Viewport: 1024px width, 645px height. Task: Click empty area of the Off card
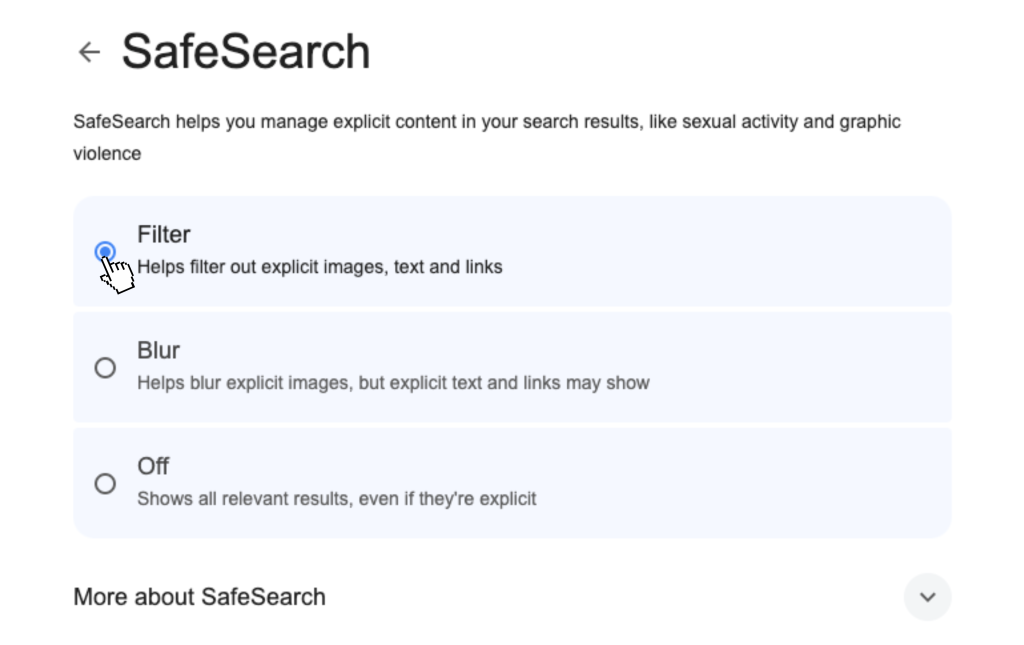750,483
